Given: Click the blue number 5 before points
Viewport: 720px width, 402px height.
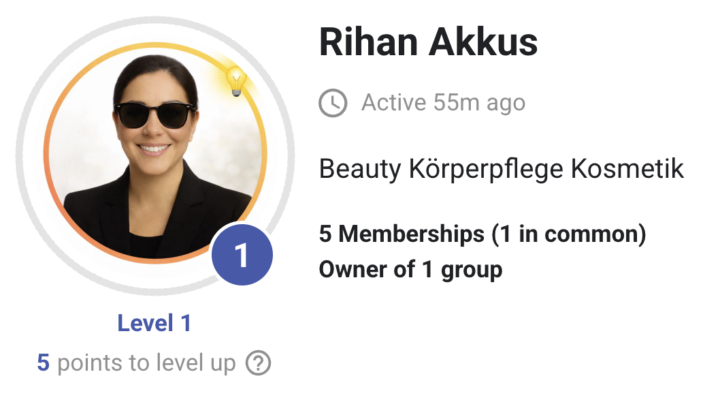Looking at the screenshot, I should pos(43,363).
